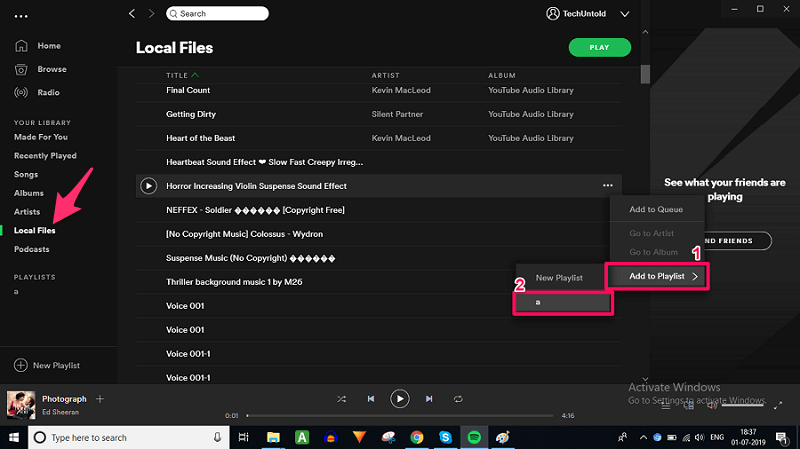The height and width of the screenshot is (449, 800).
Task: Save Photograph with the plus icon
Action: pos(100,399)
